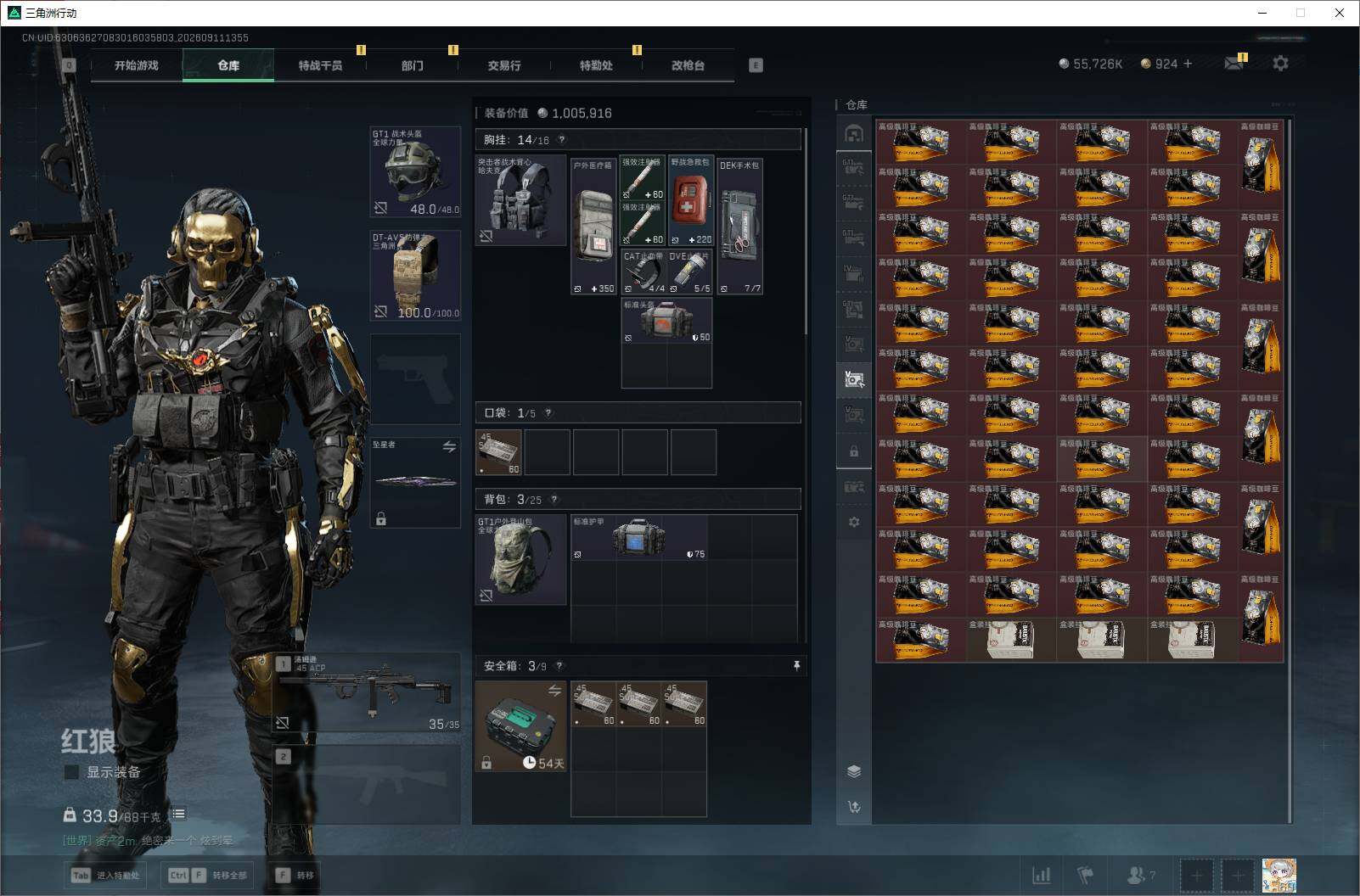Screen dimensions: 1360x896
Task: Click the help icon next to 口袋
Action: [x=548, y=413]
